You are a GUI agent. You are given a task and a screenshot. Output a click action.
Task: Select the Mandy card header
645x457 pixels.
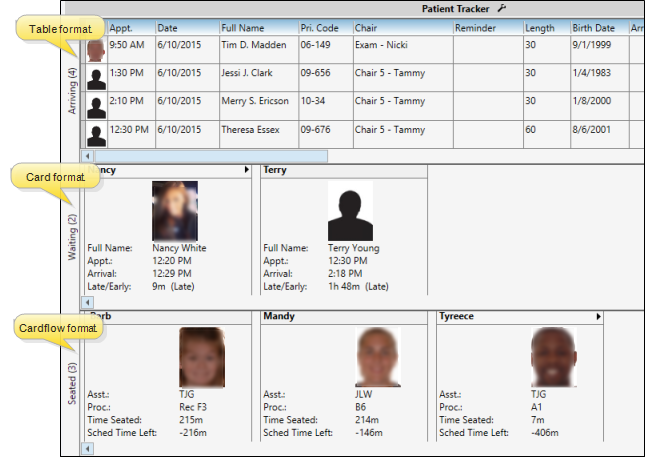coord(344,317)
